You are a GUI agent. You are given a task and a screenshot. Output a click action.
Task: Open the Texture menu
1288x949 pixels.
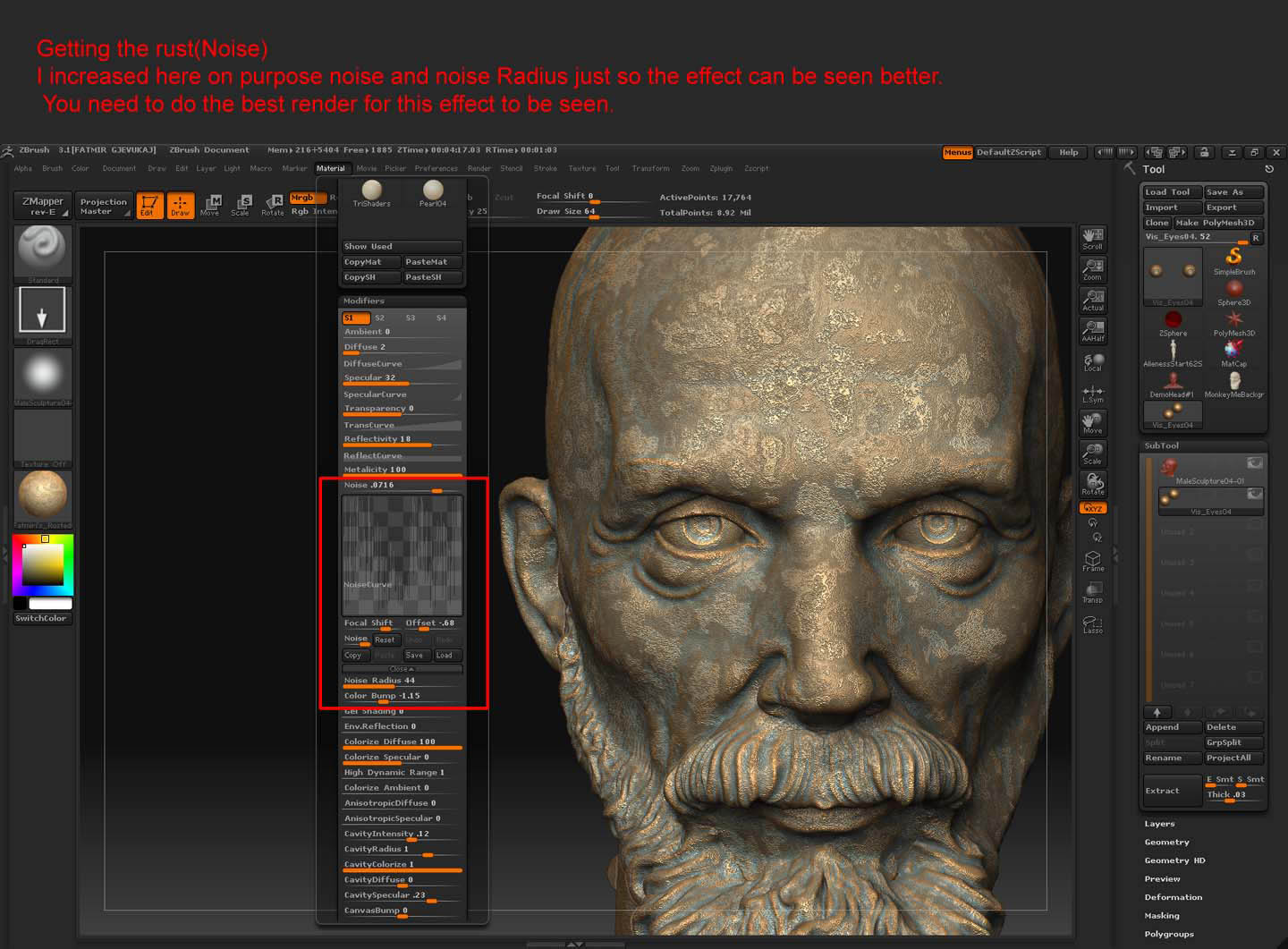pyautogui.click(x=581, y=168)
